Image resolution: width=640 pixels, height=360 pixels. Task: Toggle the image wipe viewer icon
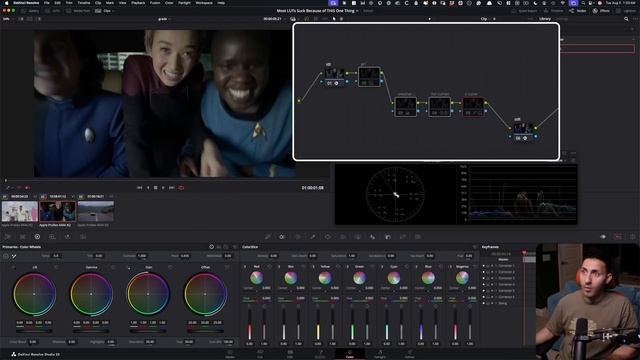(21, 19)
